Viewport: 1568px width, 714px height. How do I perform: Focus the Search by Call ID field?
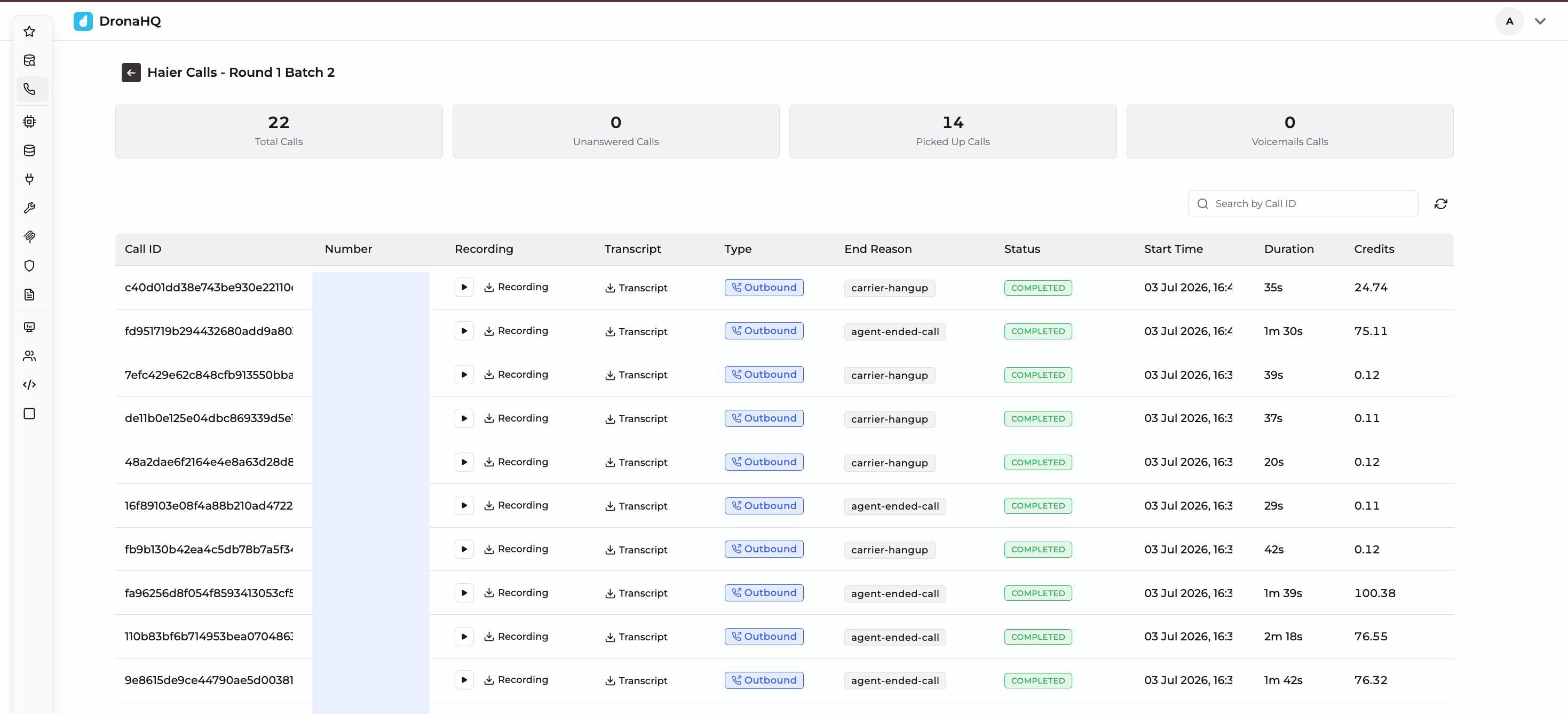pos(1303,204)
